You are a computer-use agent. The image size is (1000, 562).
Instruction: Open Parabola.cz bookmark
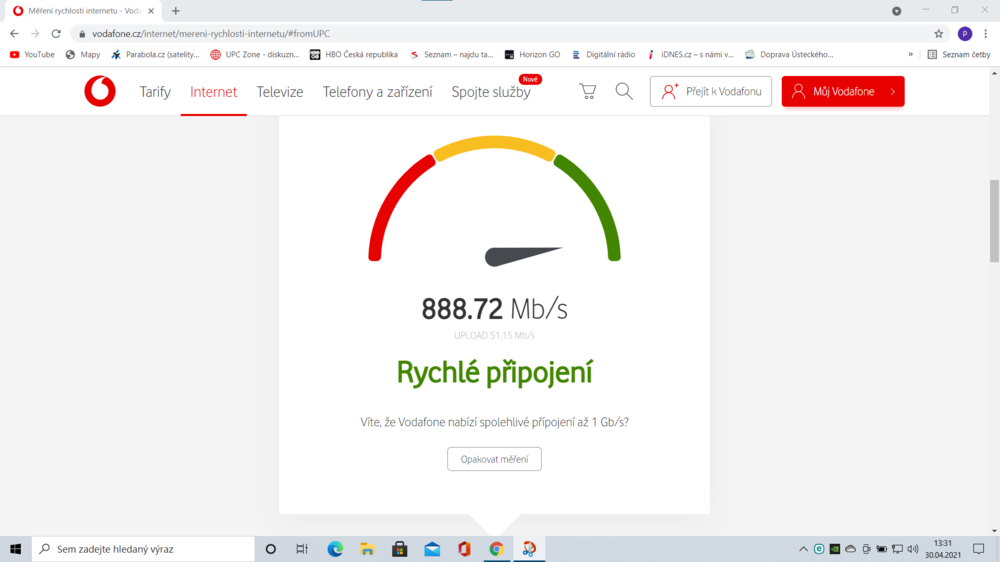(x=155, y=55)
